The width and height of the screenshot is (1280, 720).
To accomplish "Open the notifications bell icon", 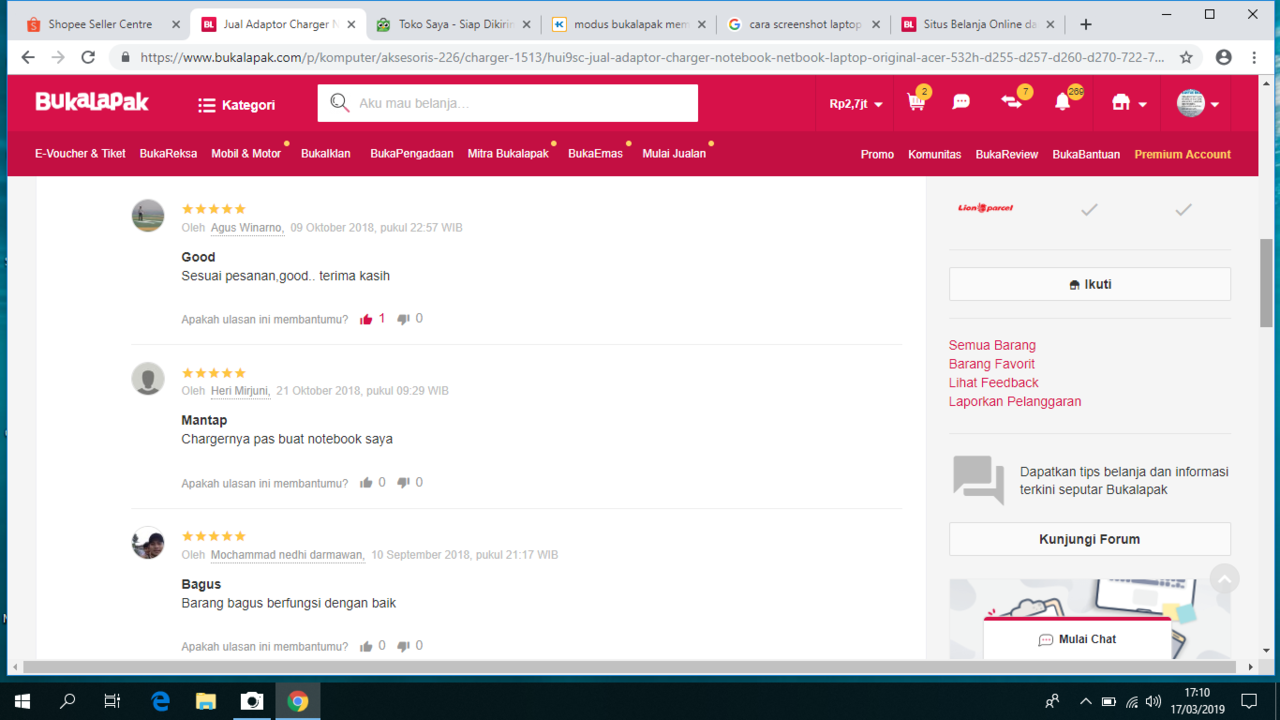I will coord(1062,102).
